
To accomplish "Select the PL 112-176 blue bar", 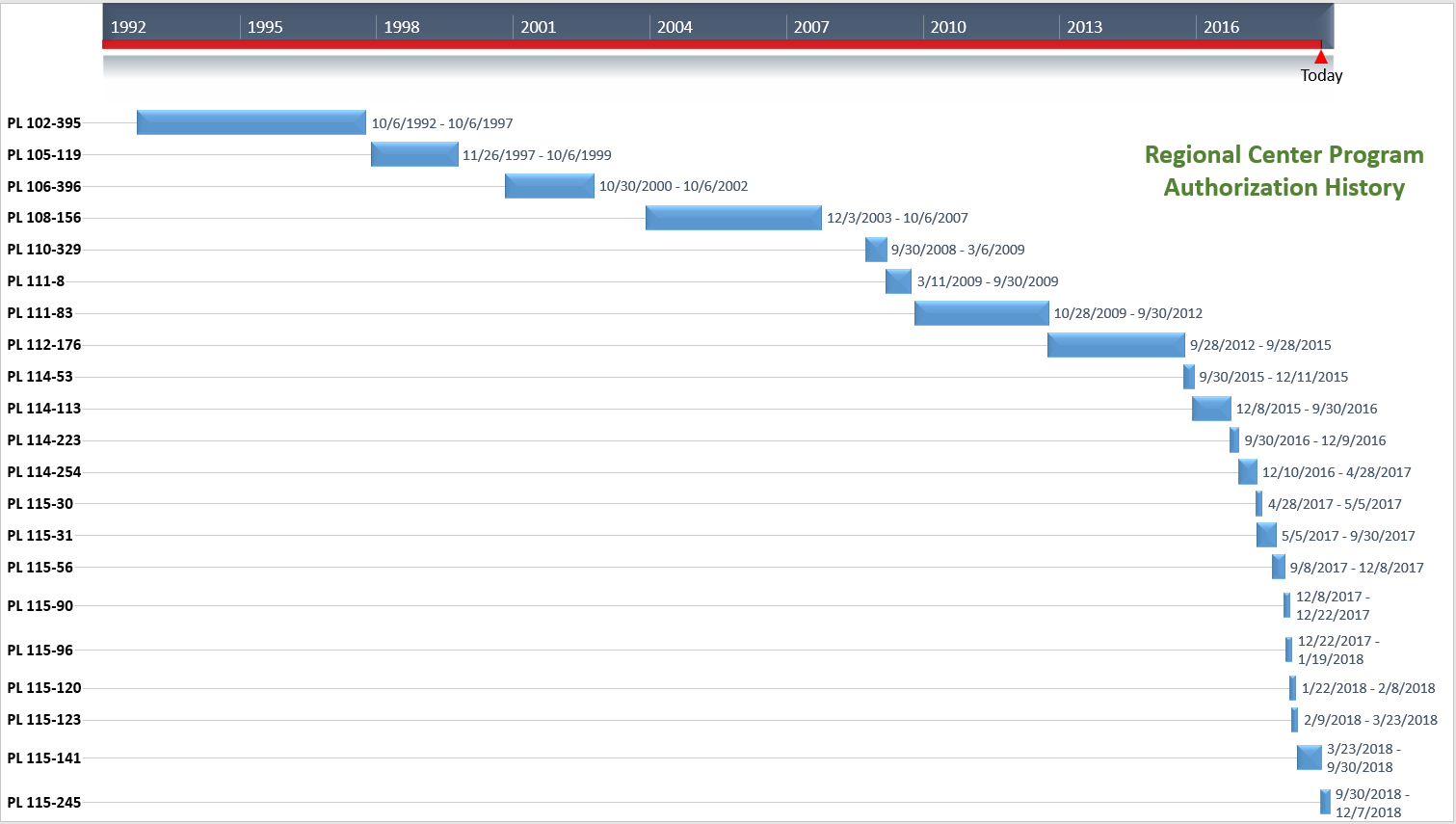I will (x=1116, y=345).
